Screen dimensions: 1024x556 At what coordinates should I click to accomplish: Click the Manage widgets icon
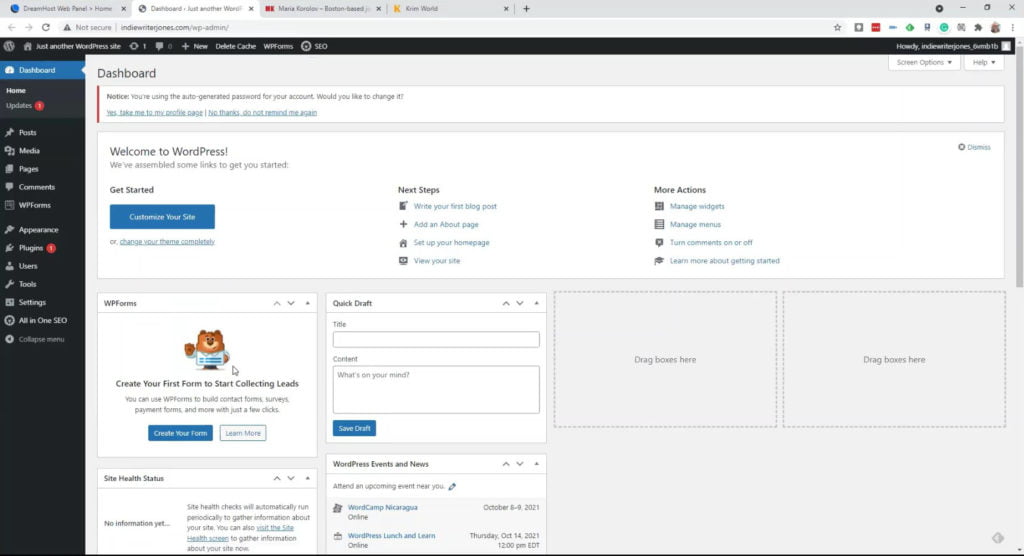point(659,206)
